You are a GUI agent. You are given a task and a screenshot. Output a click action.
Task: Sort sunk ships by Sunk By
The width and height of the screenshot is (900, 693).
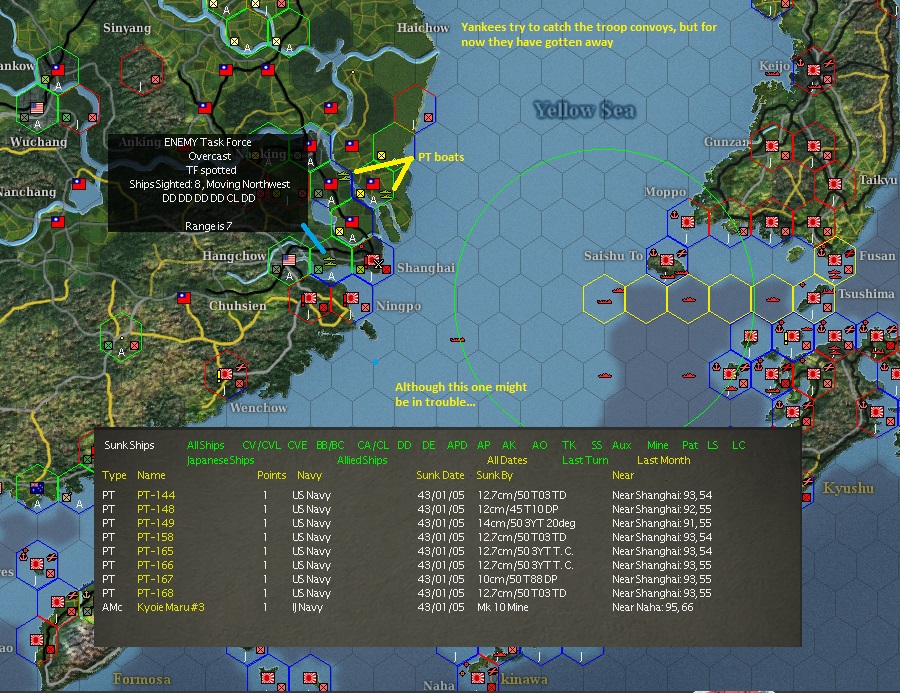(x=495, y=475)
